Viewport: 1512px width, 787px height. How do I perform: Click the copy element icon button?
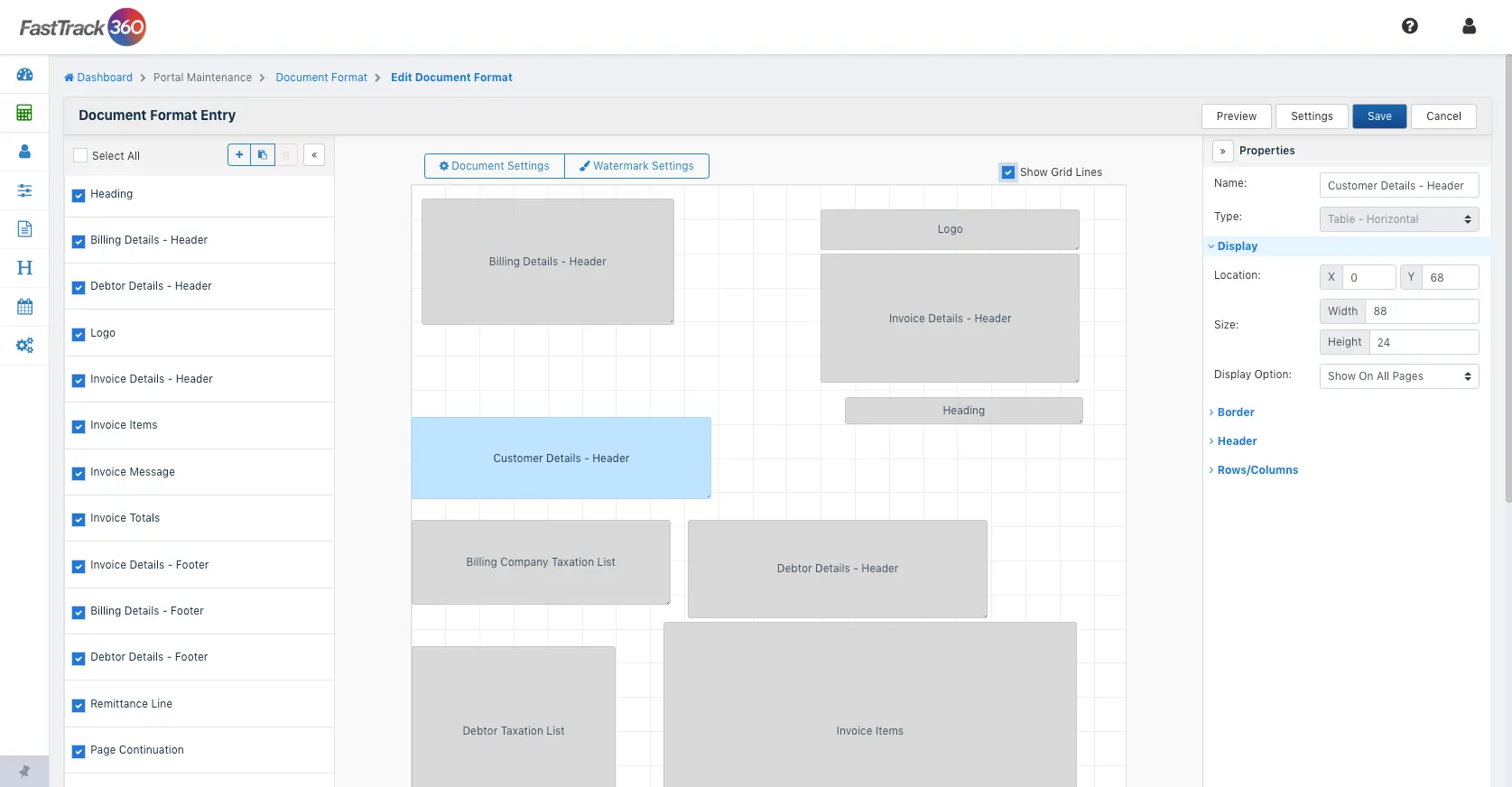(x=263, y=155)
